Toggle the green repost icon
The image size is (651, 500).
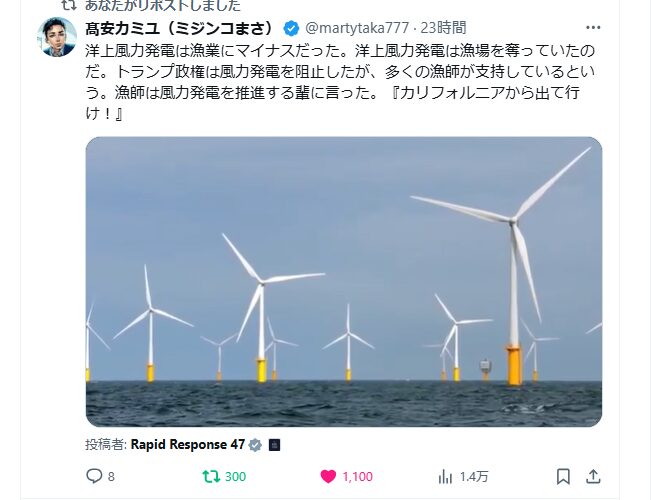click(212, 476)
